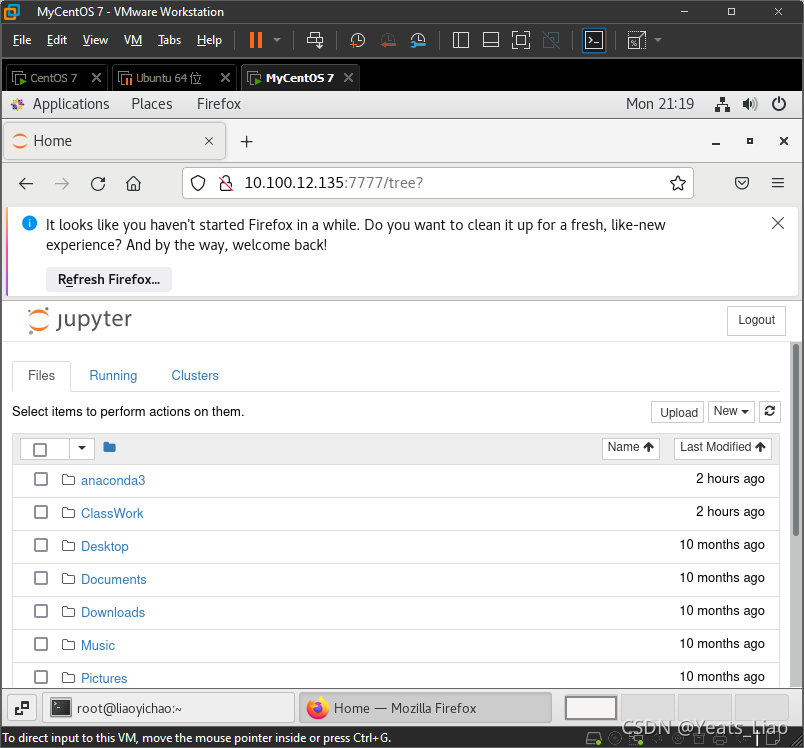Click the address bar URL

click(x=334, y=183)
